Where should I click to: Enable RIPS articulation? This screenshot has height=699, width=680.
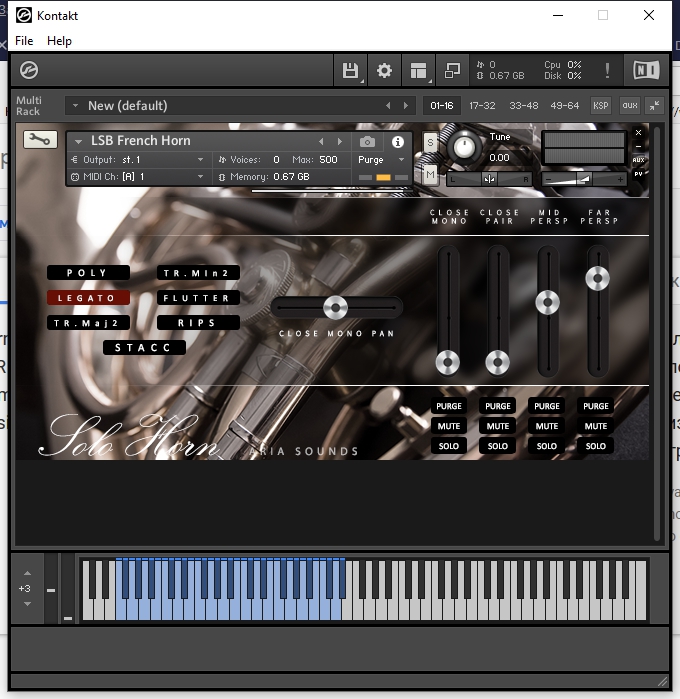coord(198,323)
